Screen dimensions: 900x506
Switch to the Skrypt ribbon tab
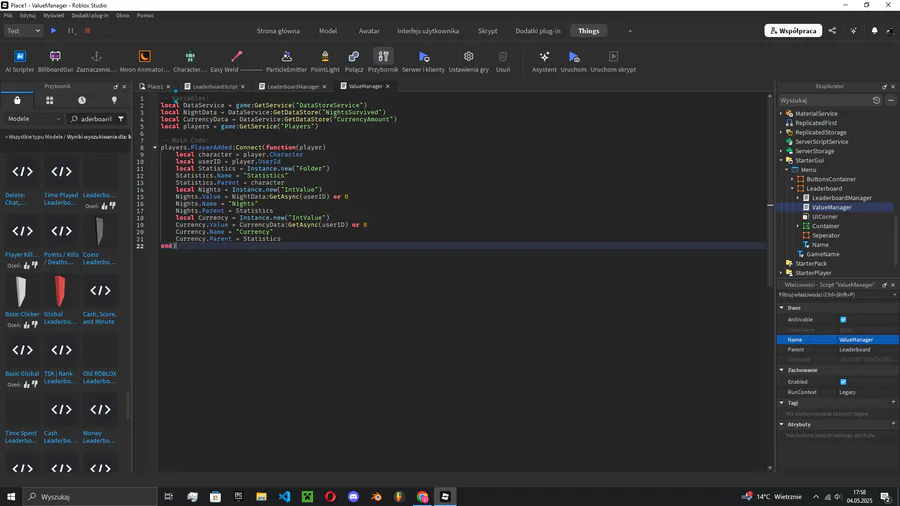click(487, 31)
